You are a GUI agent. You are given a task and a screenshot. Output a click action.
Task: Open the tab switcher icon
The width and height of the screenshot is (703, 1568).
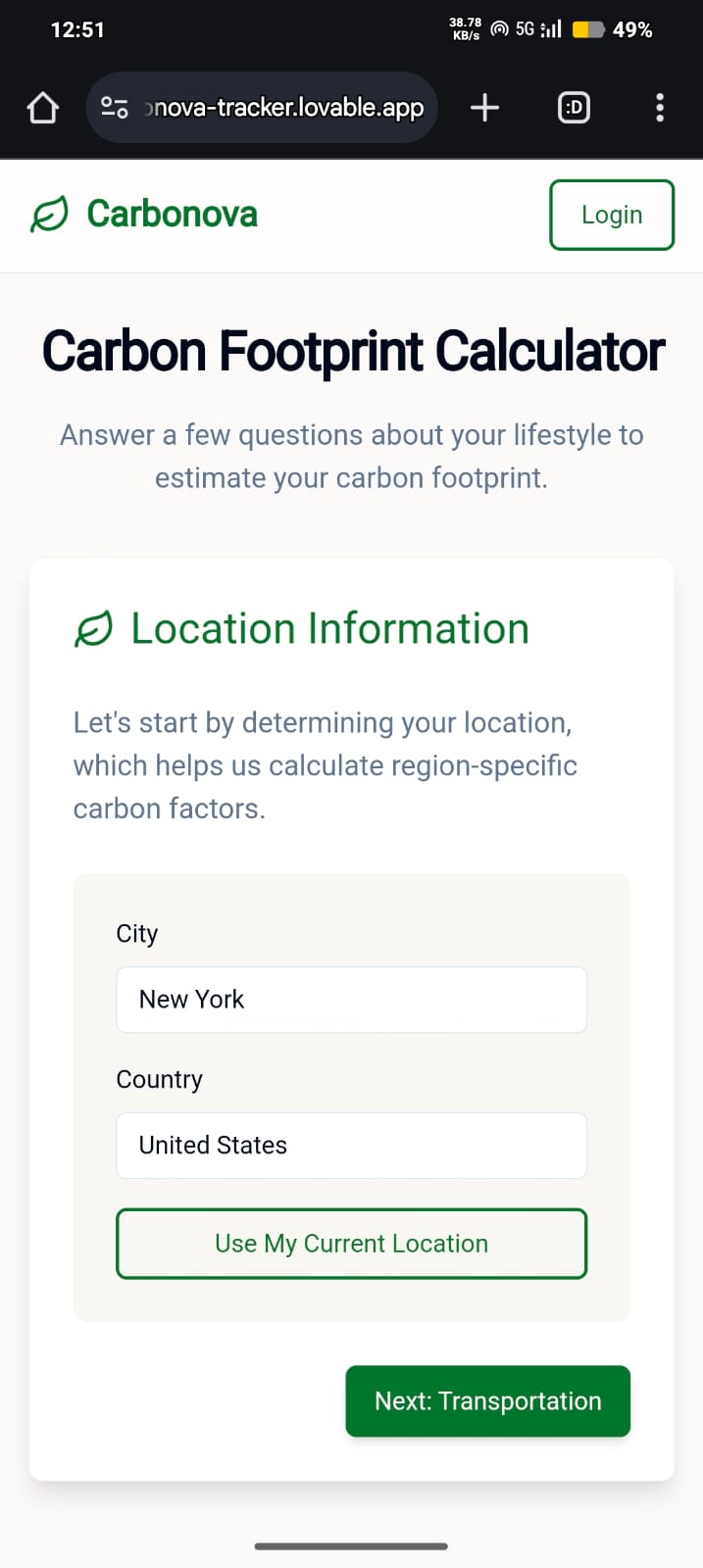[574, 108]
